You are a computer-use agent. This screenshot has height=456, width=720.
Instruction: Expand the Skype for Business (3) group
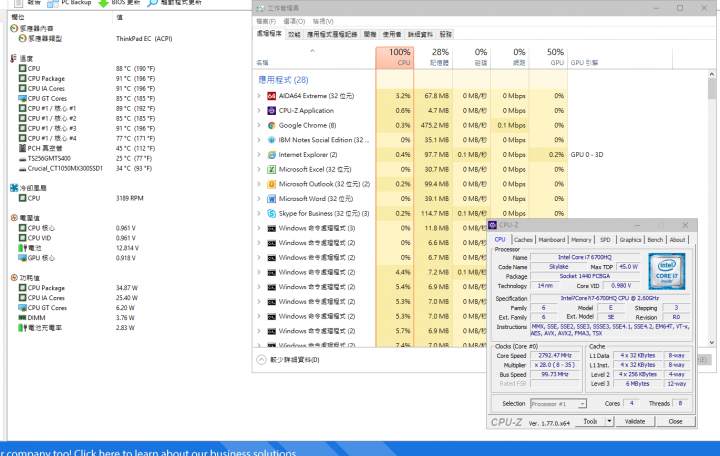[x=259, y=214]
